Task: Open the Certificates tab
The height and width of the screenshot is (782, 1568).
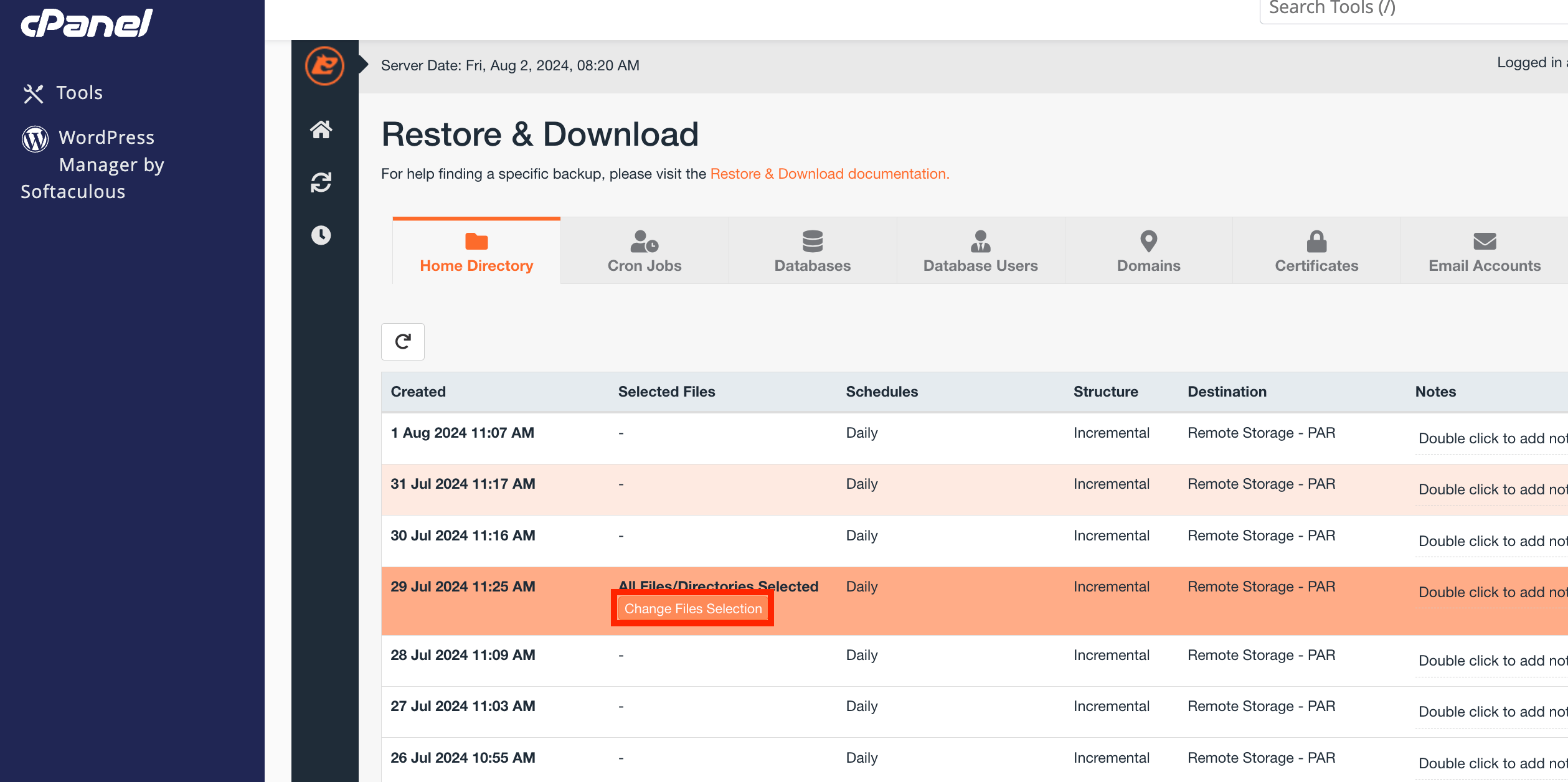Action: tap(1316, 251)
